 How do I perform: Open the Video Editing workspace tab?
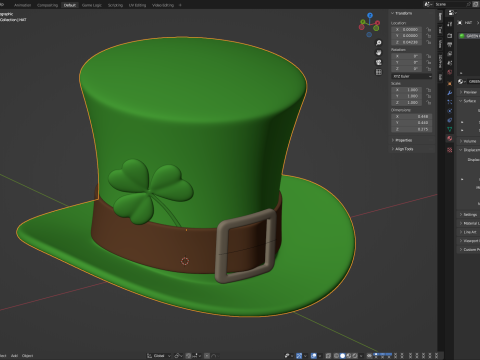click(163, 5)
